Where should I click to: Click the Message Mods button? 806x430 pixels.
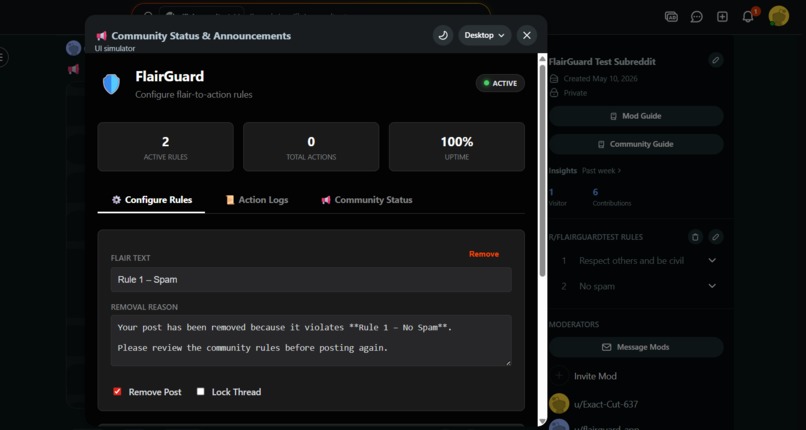[636, 347]
